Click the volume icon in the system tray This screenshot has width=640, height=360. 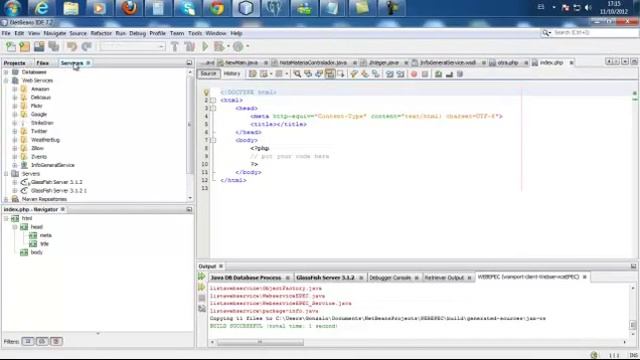click(x=588, y=7)
